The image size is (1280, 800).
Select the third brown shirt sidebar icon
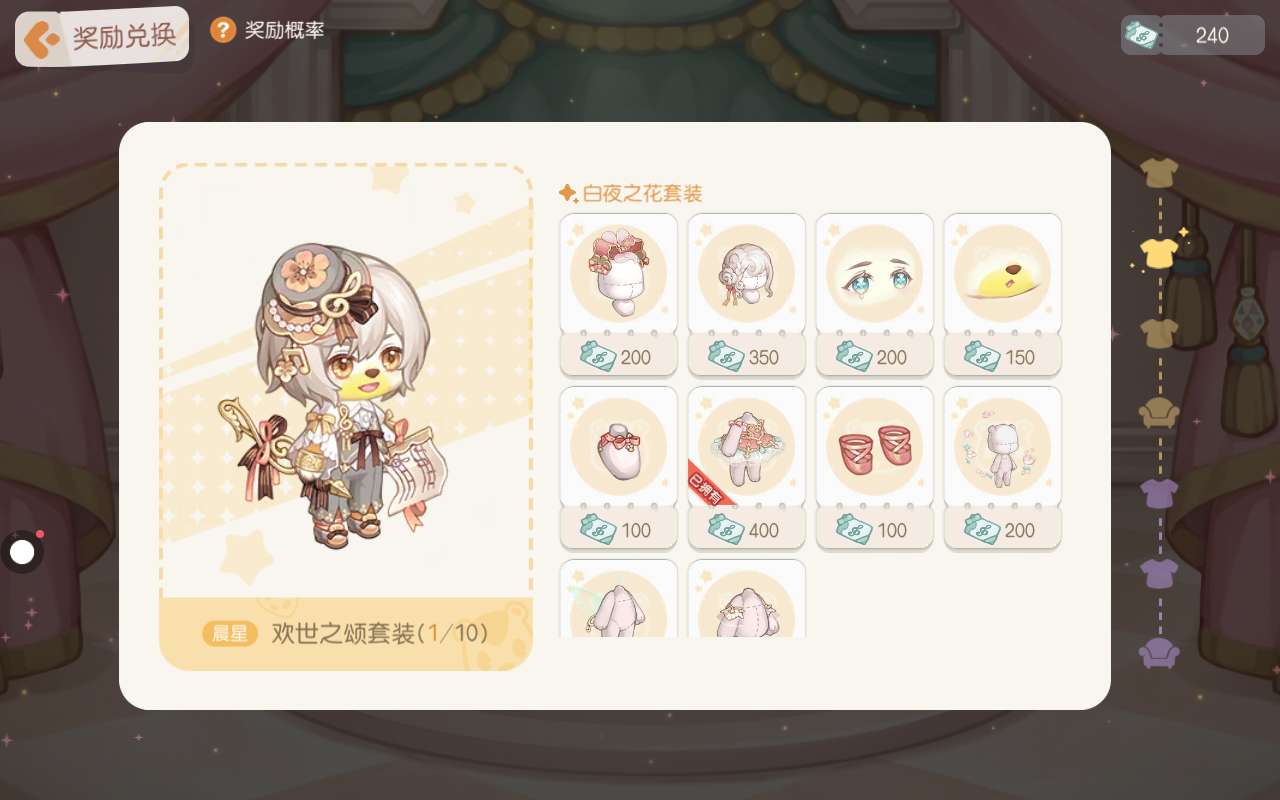[x=1160, y=333]
